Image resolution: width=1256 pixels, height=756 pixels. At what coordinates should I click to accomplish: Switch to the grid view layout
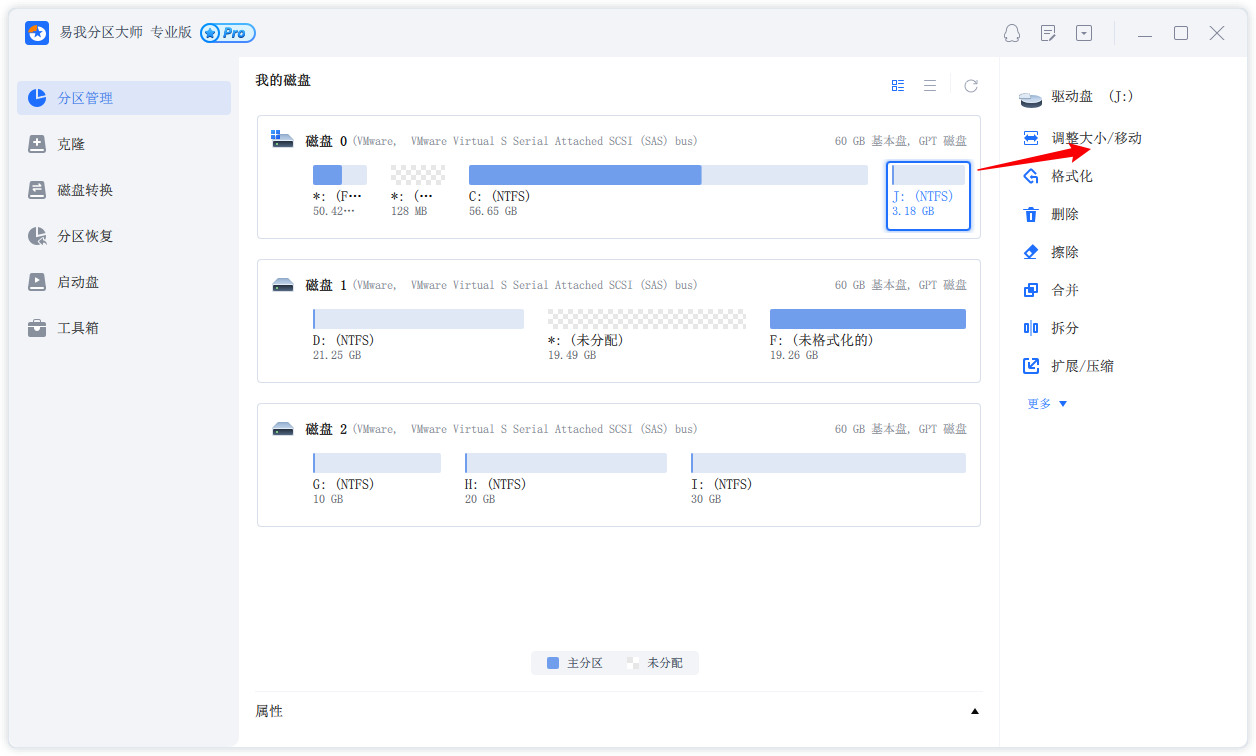897,85
